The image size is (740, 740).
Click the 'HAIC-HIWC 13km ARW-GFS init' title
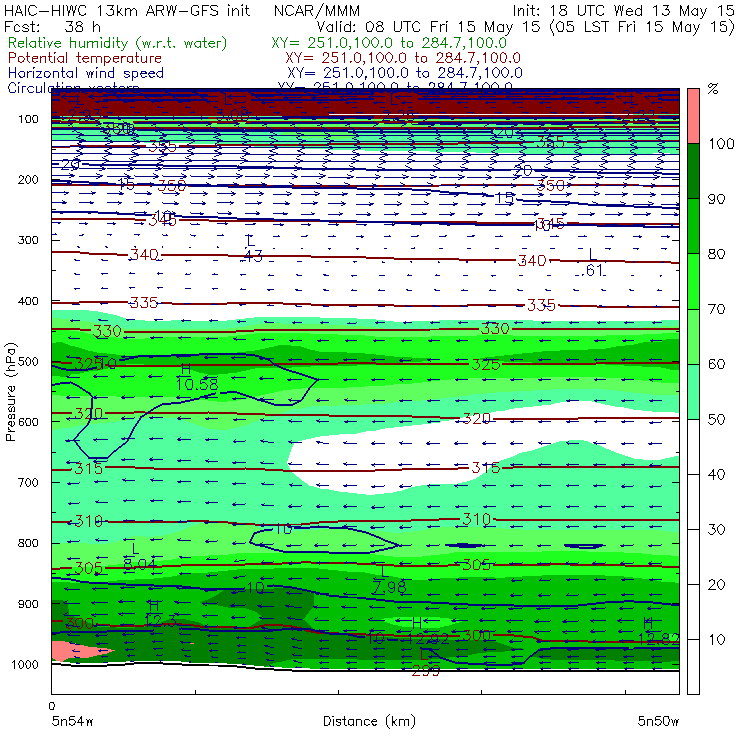pyautogui.click(x=126, y=10)
